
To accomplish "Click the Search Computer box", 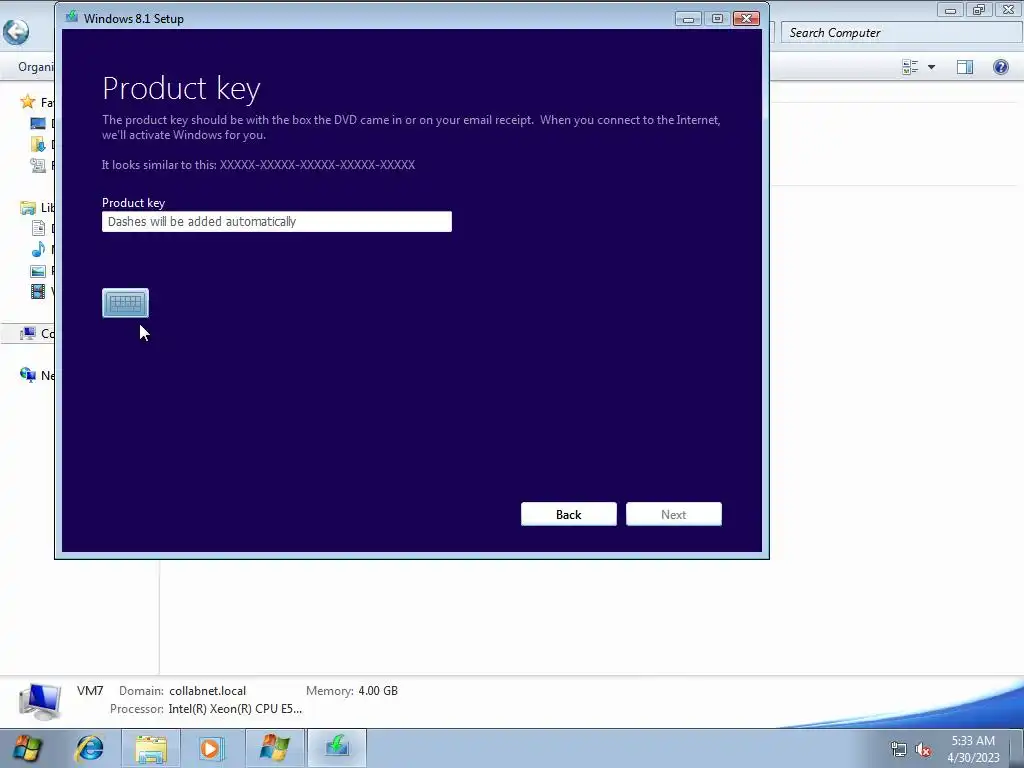I will [901, 33].
